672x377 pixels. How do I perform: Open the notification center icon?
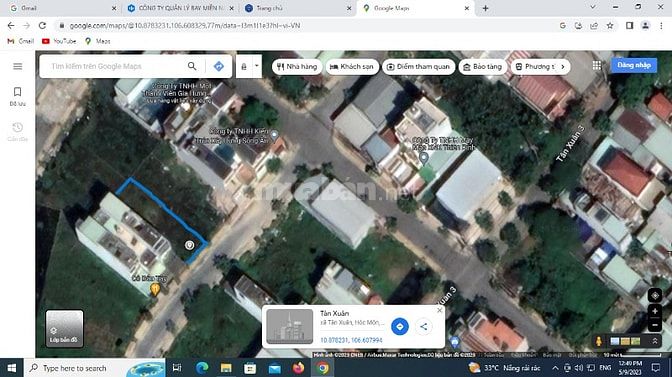(656, 368)
